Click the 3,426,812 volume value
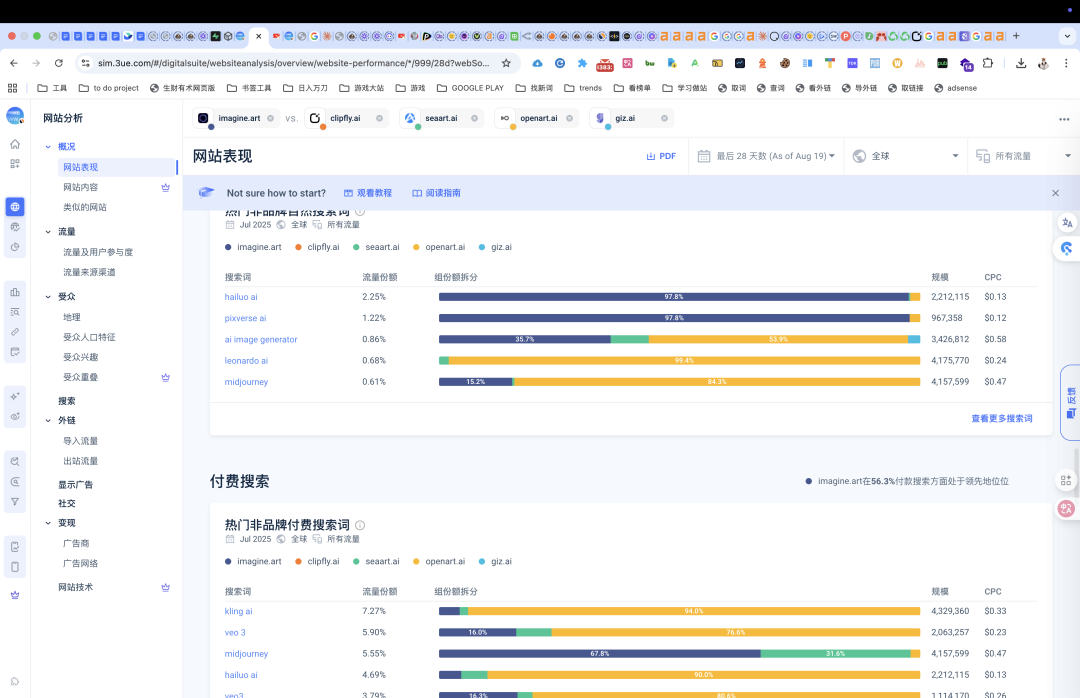Screen dimensions: 1080x698 [x=950, y=340]
